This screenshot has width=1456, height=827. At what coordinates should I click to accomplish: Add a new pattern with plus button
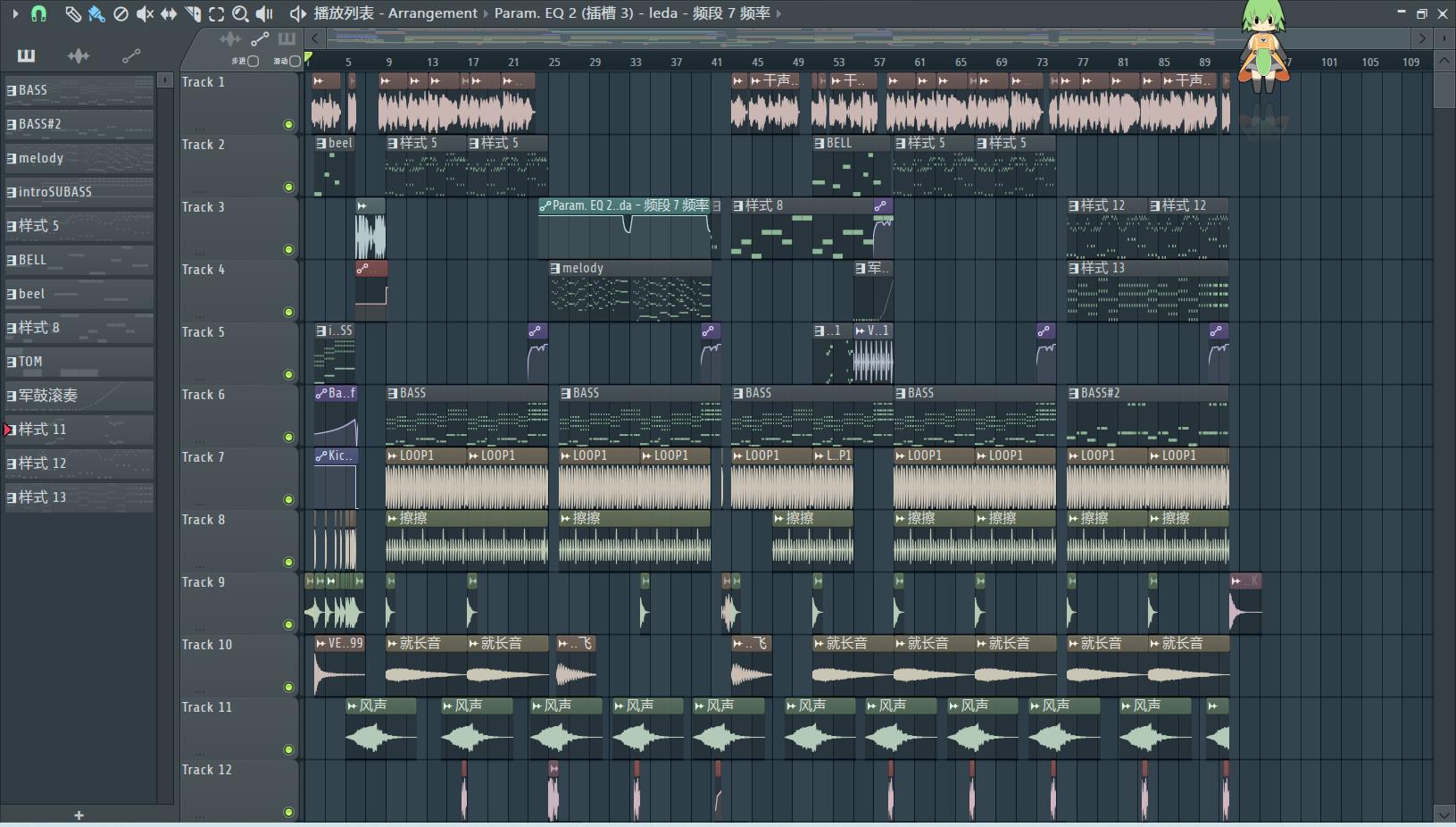point(79,814)
